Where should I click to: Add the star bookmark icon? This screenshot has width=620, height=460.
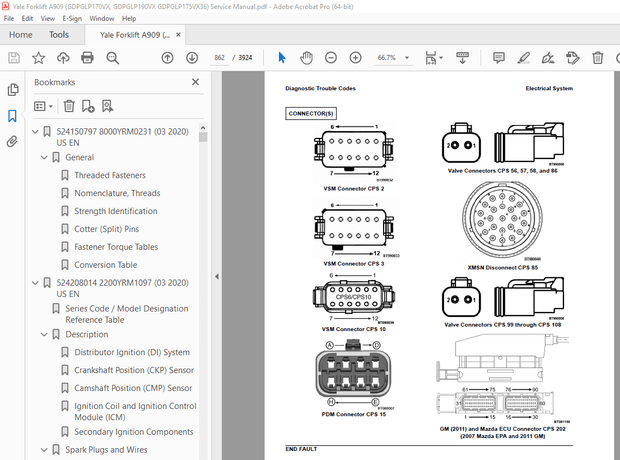click(x=38, y=58)
